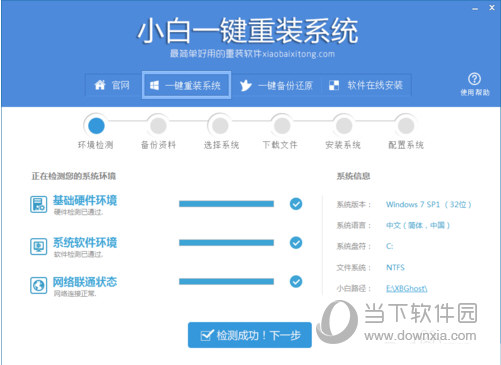
Task: Click the 基础硬件环境 heading
Action: pyautogui.click(x=85, y=200)
